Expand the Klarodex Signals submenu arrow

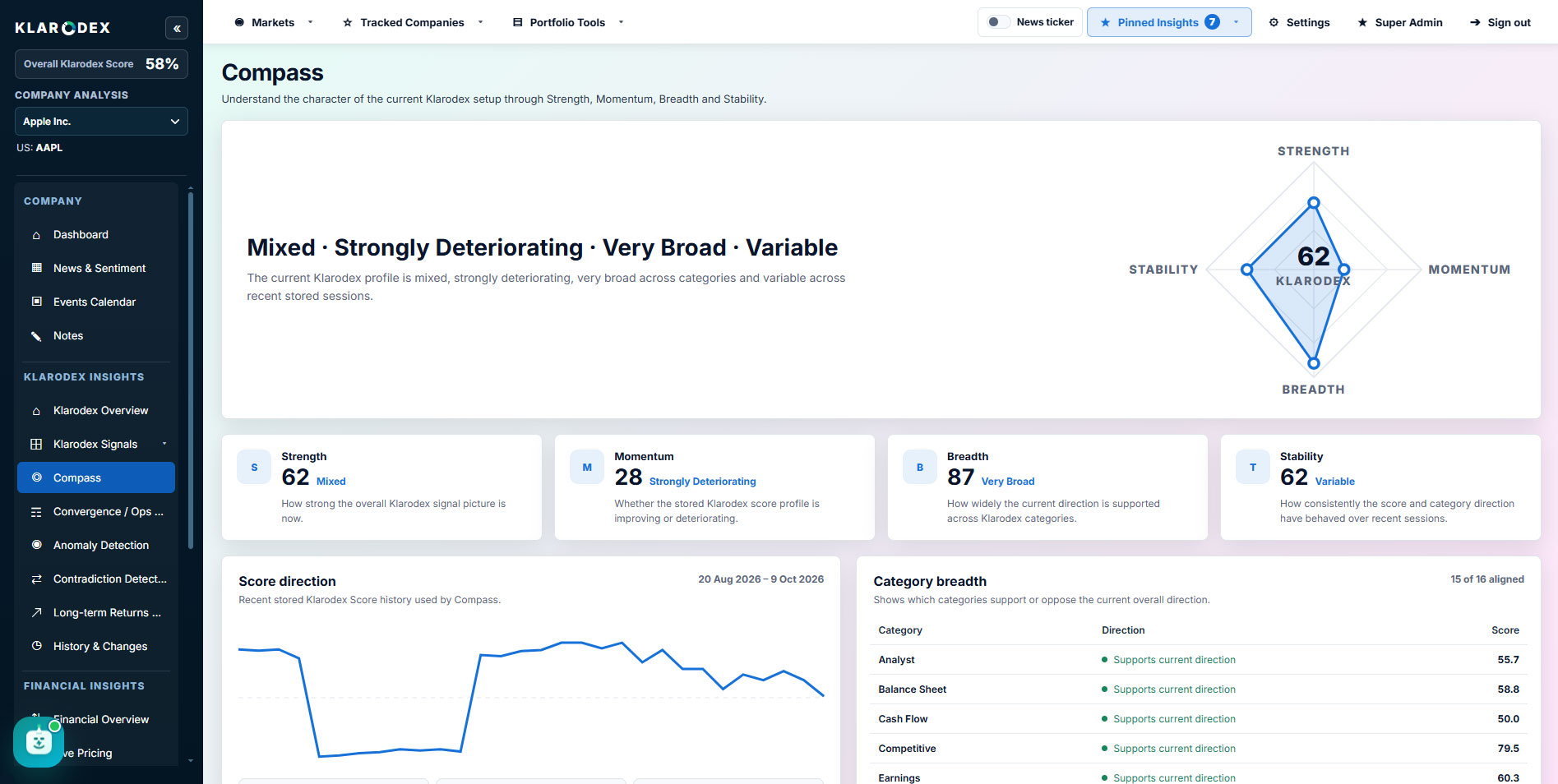tap(164, 444)
